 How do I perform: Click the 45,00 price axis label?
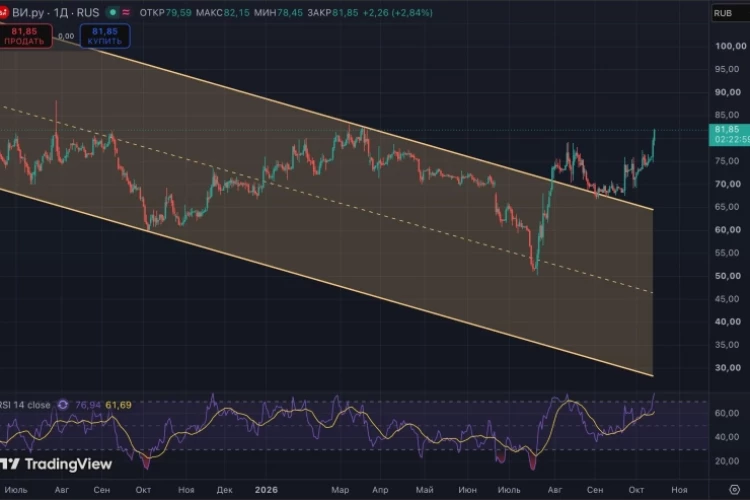tap(727, 299)
